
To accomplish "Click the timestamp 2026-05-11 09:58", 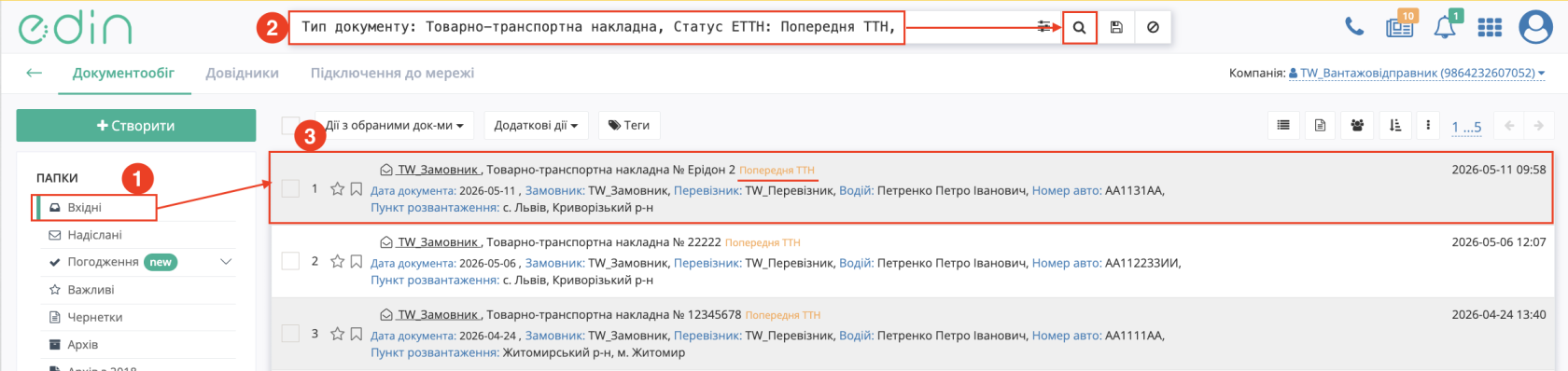I will coord(1498,170).
